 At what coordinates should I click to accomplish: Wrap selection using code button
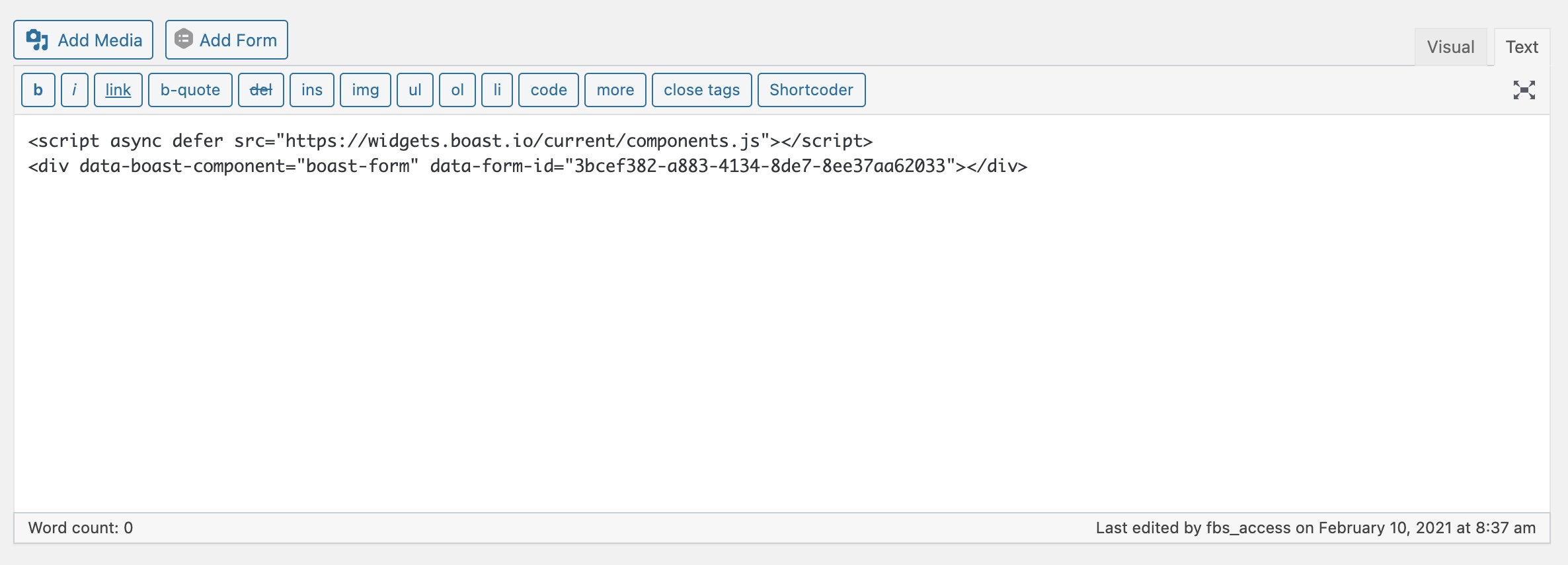[x=549, y=90]
